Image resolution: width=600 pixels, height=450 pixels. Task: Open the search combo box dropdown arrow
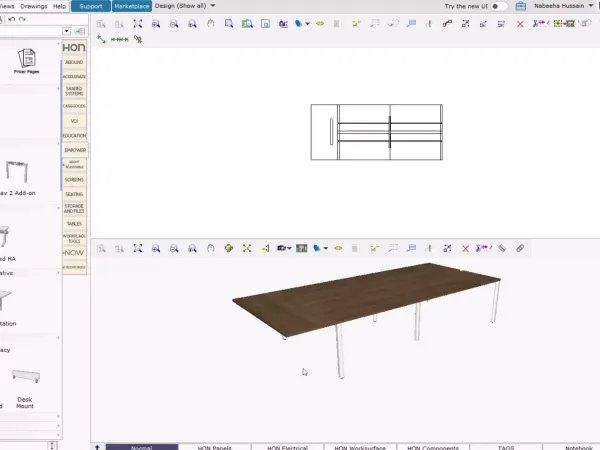[x=67, y=31]
